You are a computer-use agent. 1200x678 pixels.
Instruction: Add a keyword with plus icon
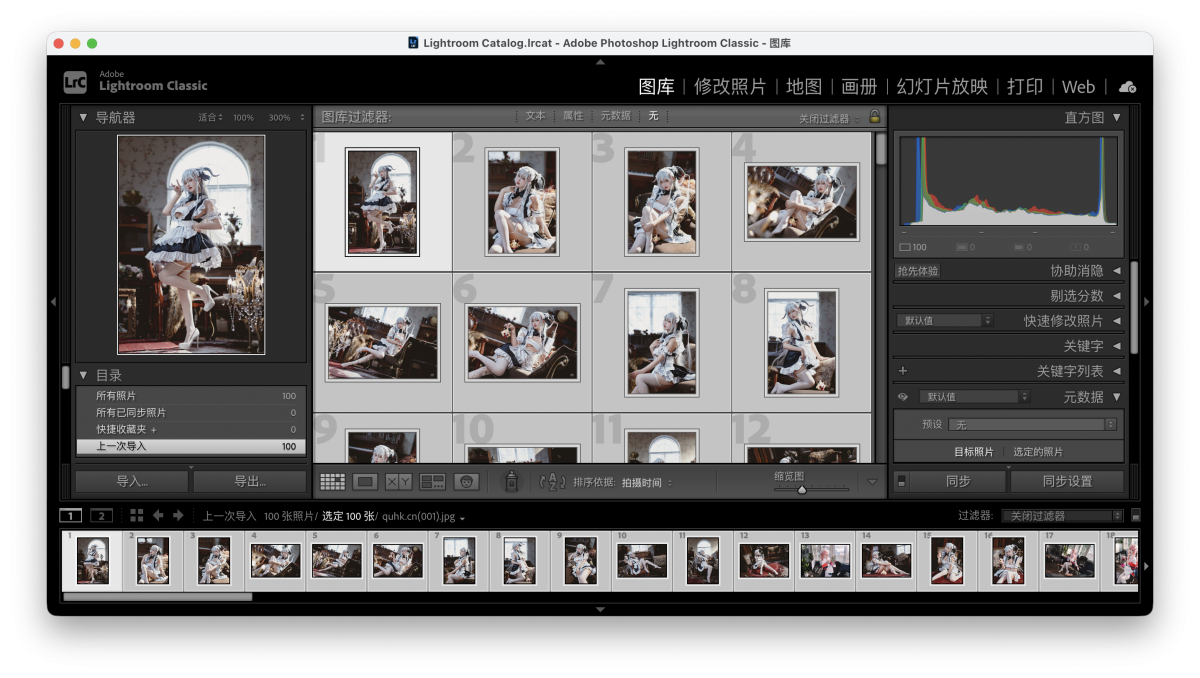coord(903,371)
